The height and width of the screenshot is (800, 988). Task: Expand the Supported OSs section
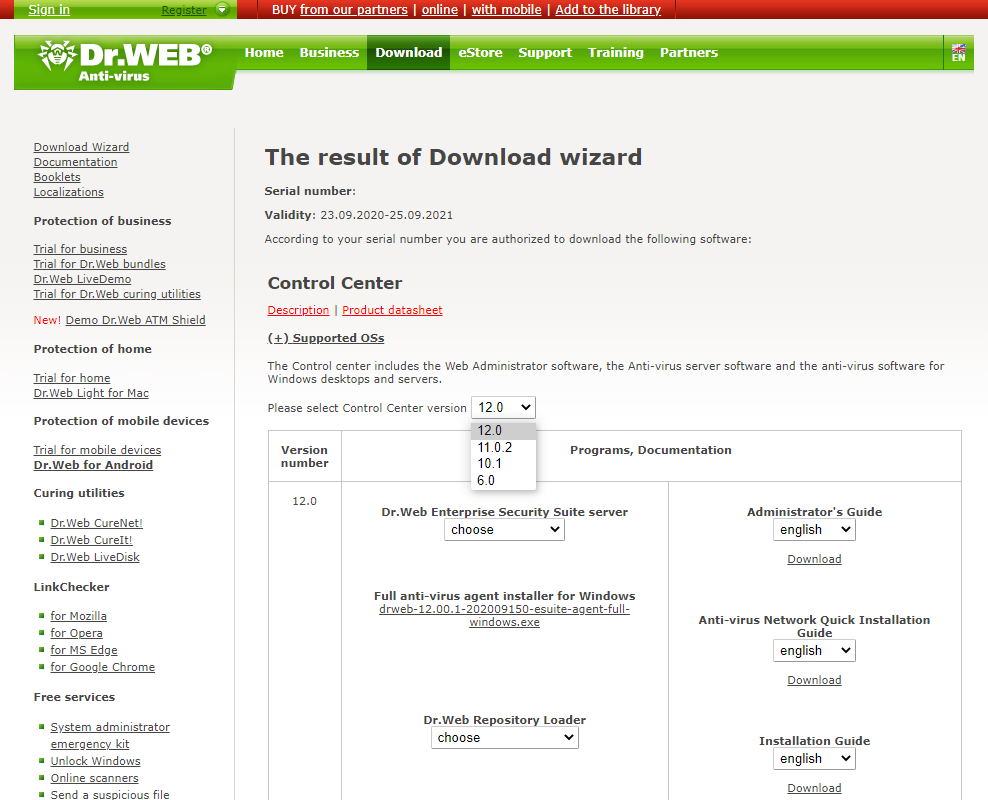pos(326,338)
